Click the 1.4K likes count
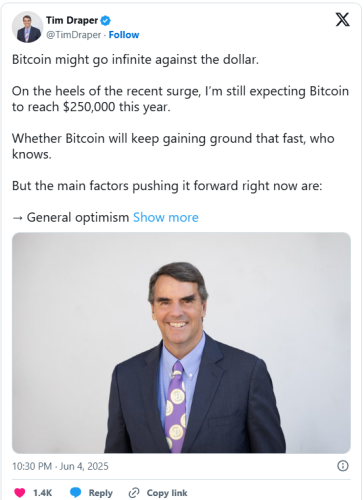Viewport: 364px width, 500px height. pyautogui.click(x=43, y=493)
